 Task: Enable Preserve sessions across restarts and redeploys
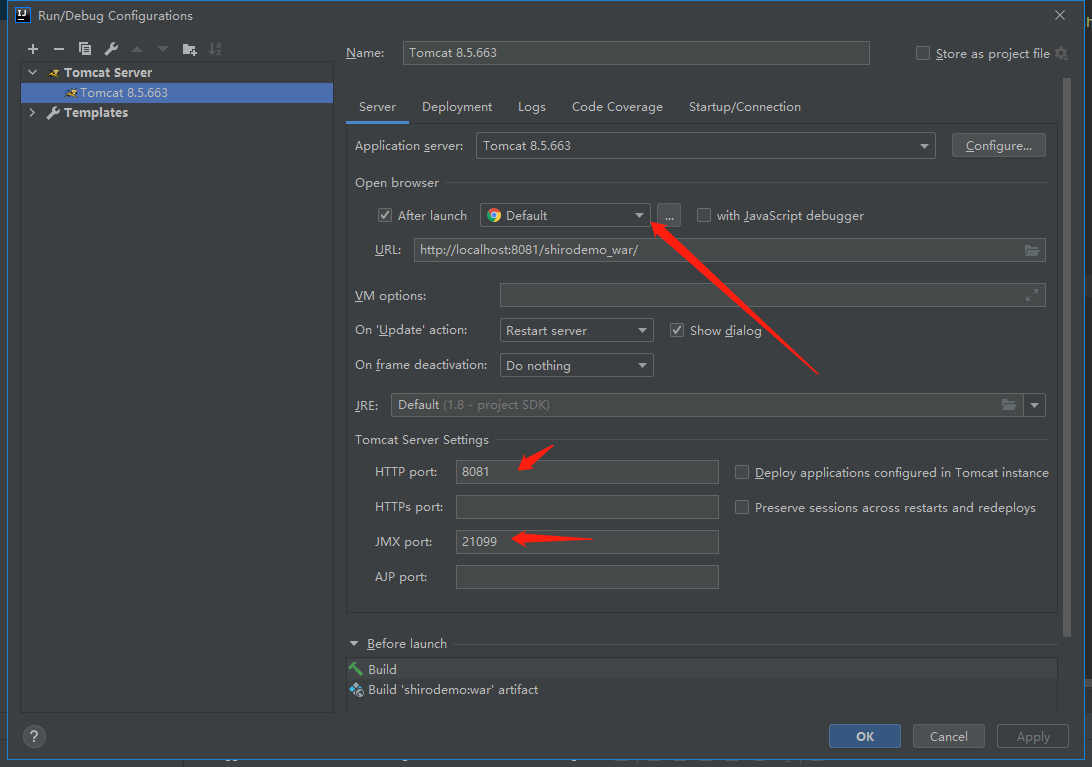click(x=742, y=507)
